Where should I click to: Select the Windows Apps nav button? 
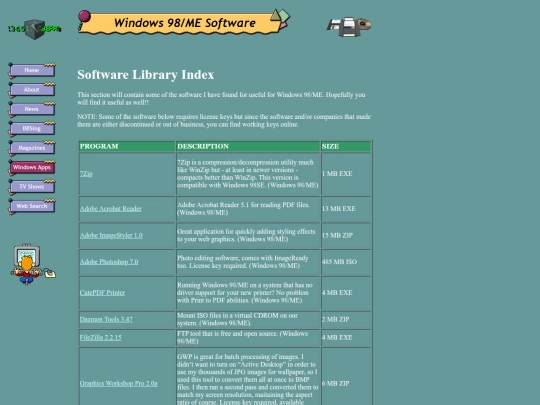coord(32,167)
